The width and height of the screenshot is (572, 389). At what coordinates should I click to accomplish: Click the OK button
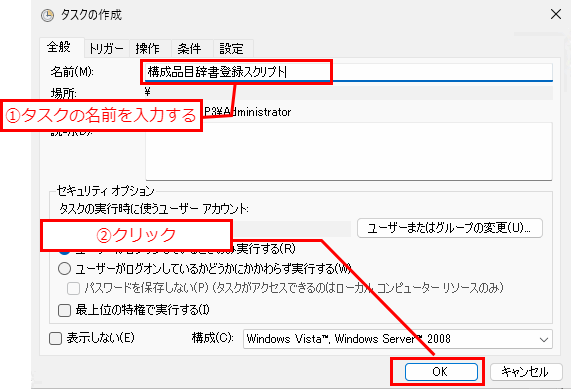pyautogui.click(x=441, y=372)
